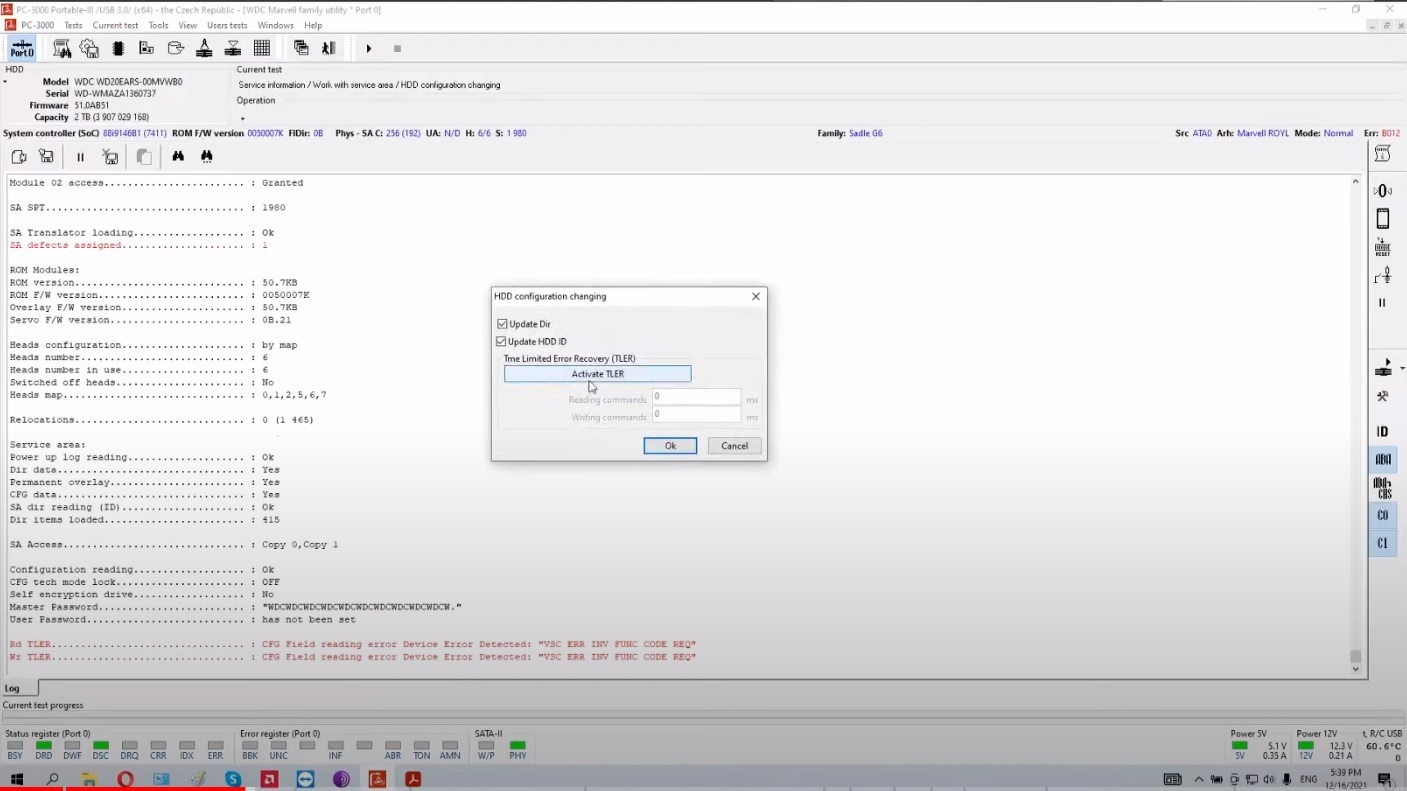Click the ID icon in right sidebar

[1383, 432]
